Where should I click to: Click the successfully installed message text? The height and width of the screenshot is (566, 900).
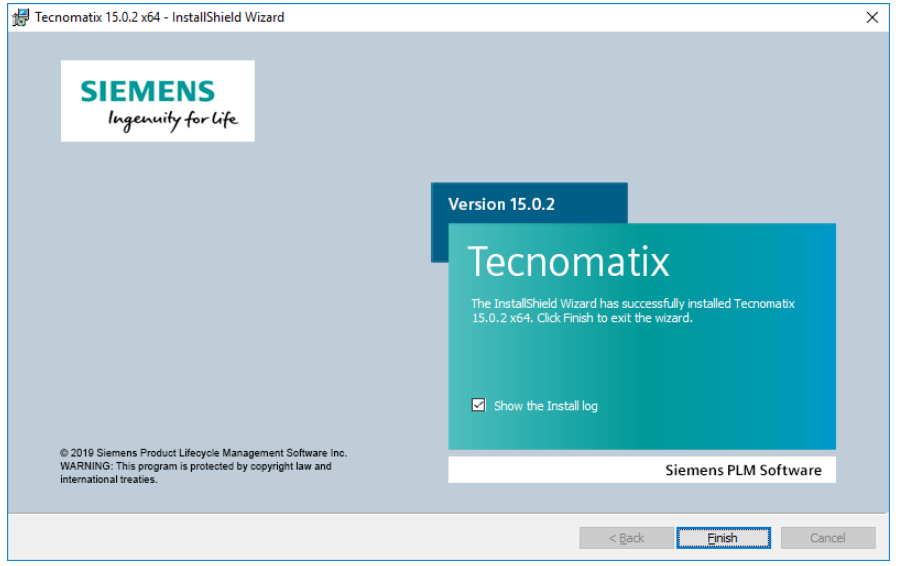pos(633,311)
